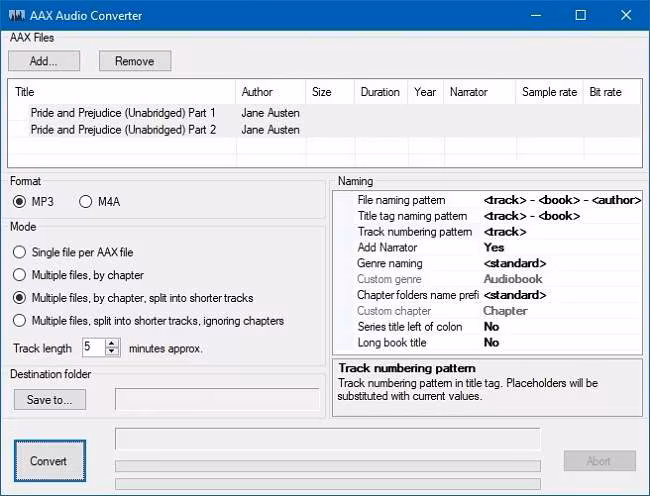Maximize the AAX Audio Converter window
Screen dimensions: 650x496
pos(581,15)
